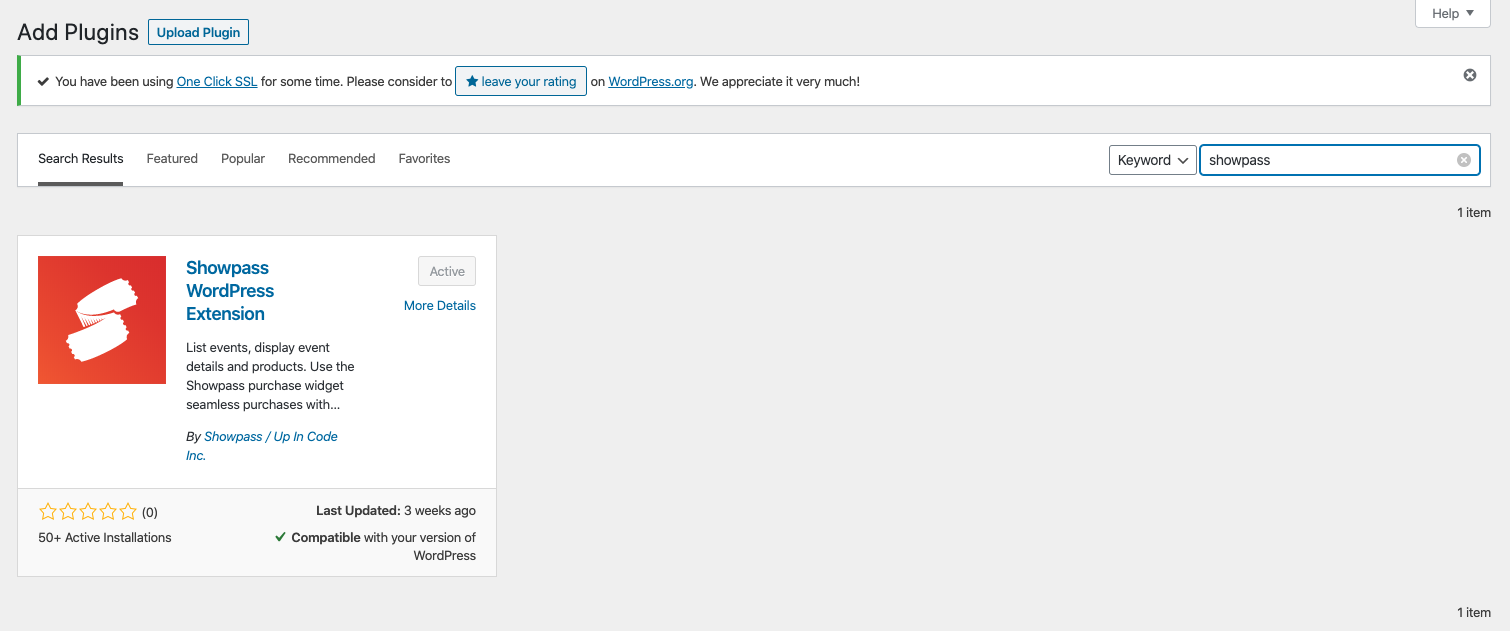Switch to the Recommended tab
This screenshot has width=1510, height=631.
pyautogui.click(x=331, y=159)
